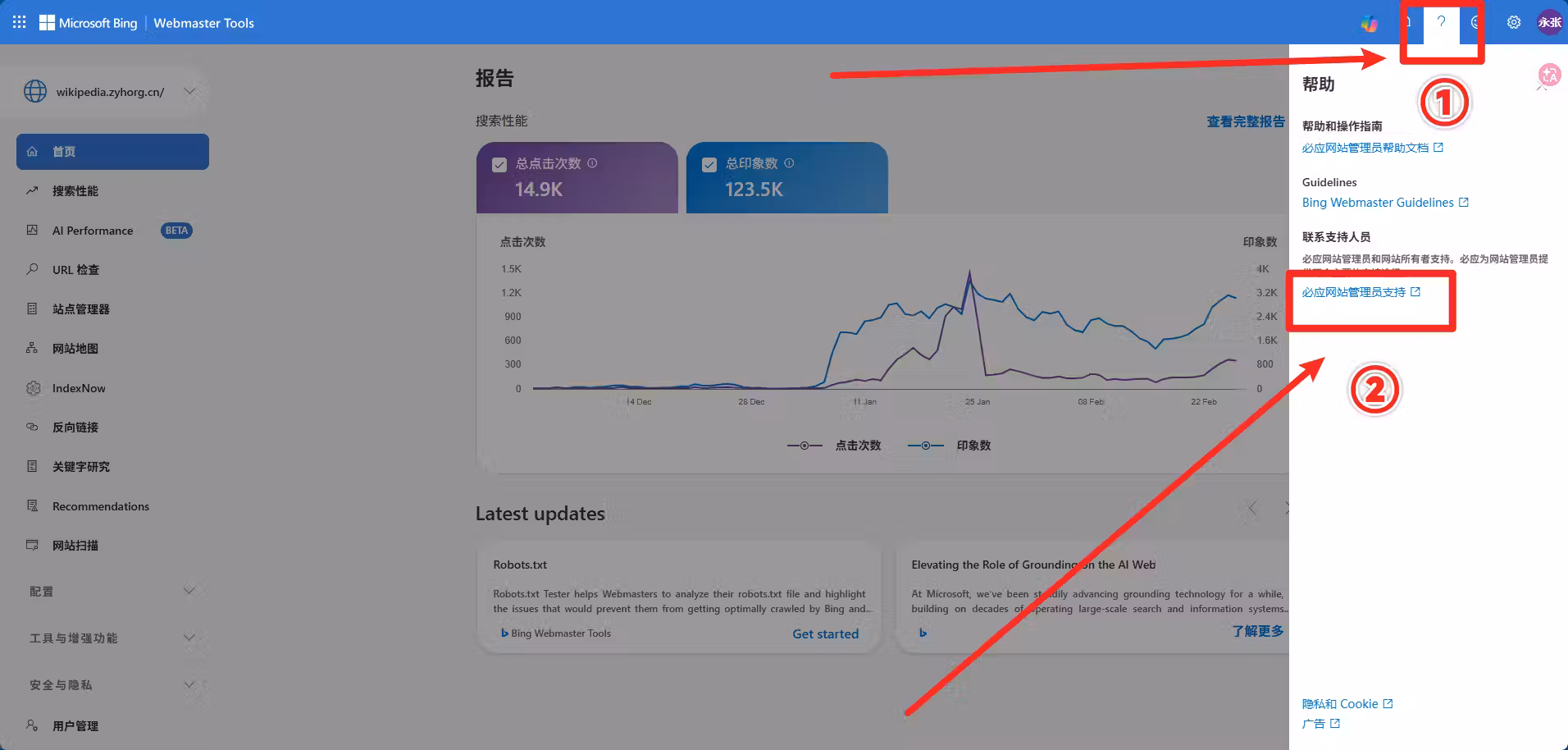Click the 用户管理 person icon
Viewport: 1568px width, 750px height.
(x=32, y=725)
